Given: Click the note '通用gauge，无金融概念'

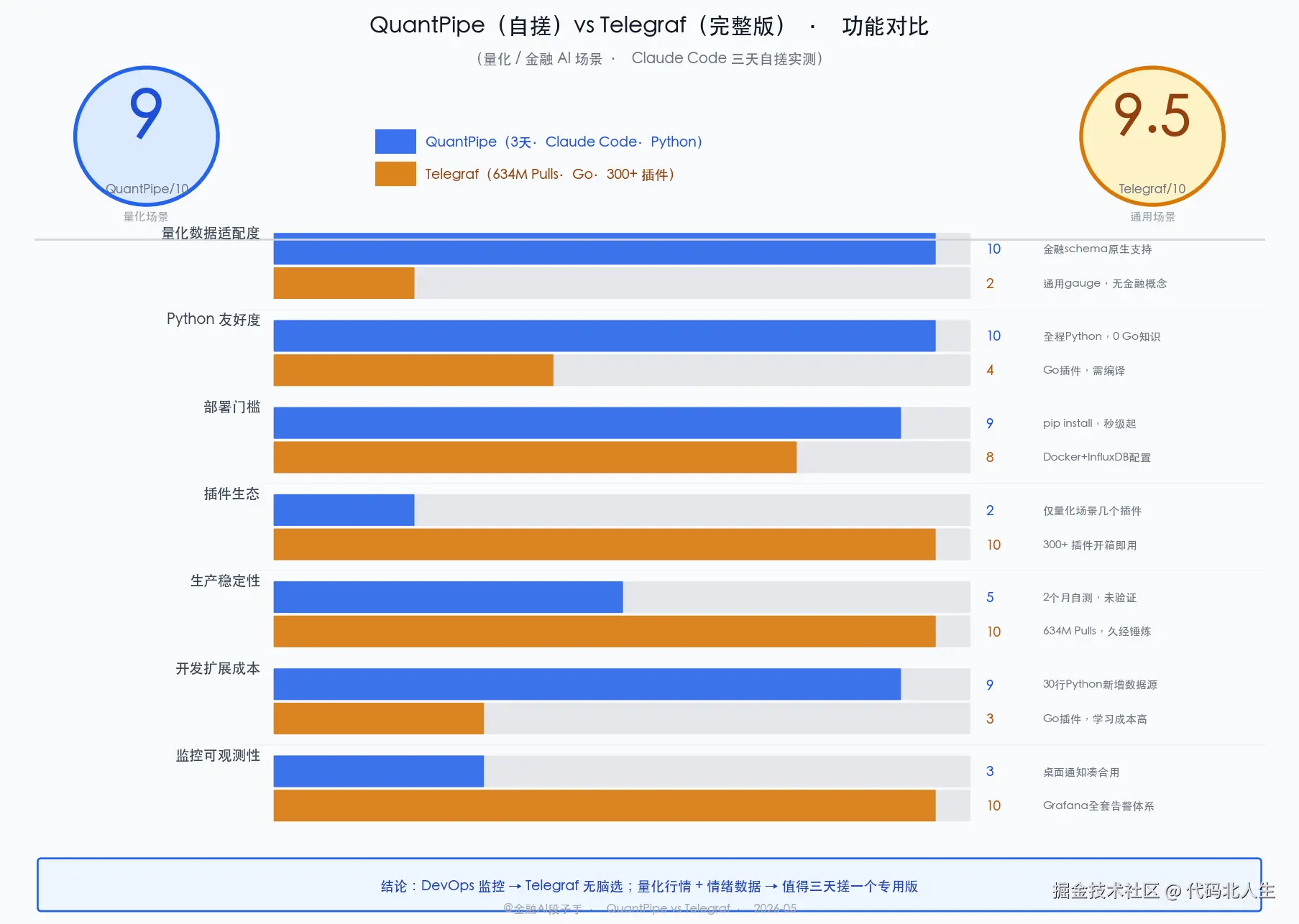Looking at the screenshot, I should click(1105, 283).
